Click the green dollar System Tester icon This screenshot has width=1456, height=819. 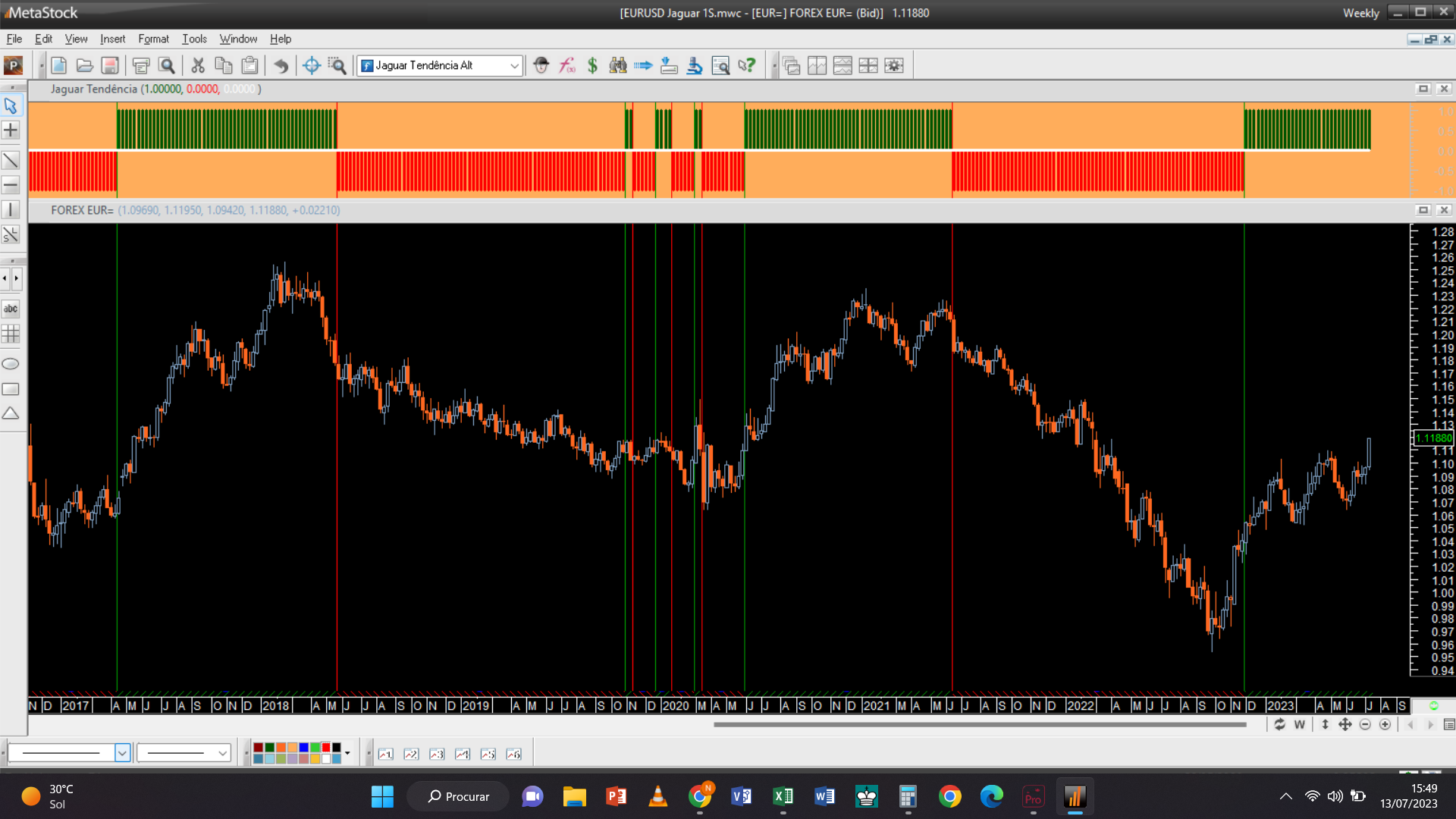click(592, 66)
